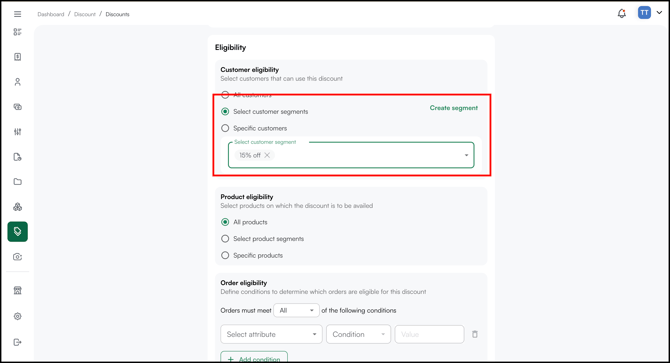
Task: Remove the 15% off segment chip
Action: pos(267,155)
